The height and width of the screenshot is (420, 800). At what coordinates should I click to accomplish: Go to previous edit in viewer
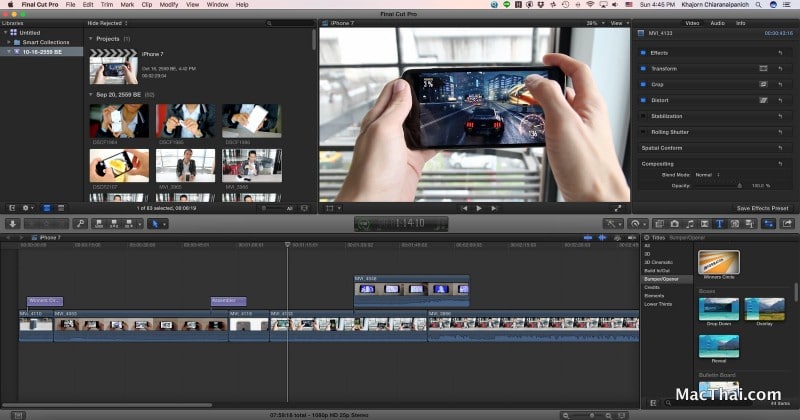point(464,208)
